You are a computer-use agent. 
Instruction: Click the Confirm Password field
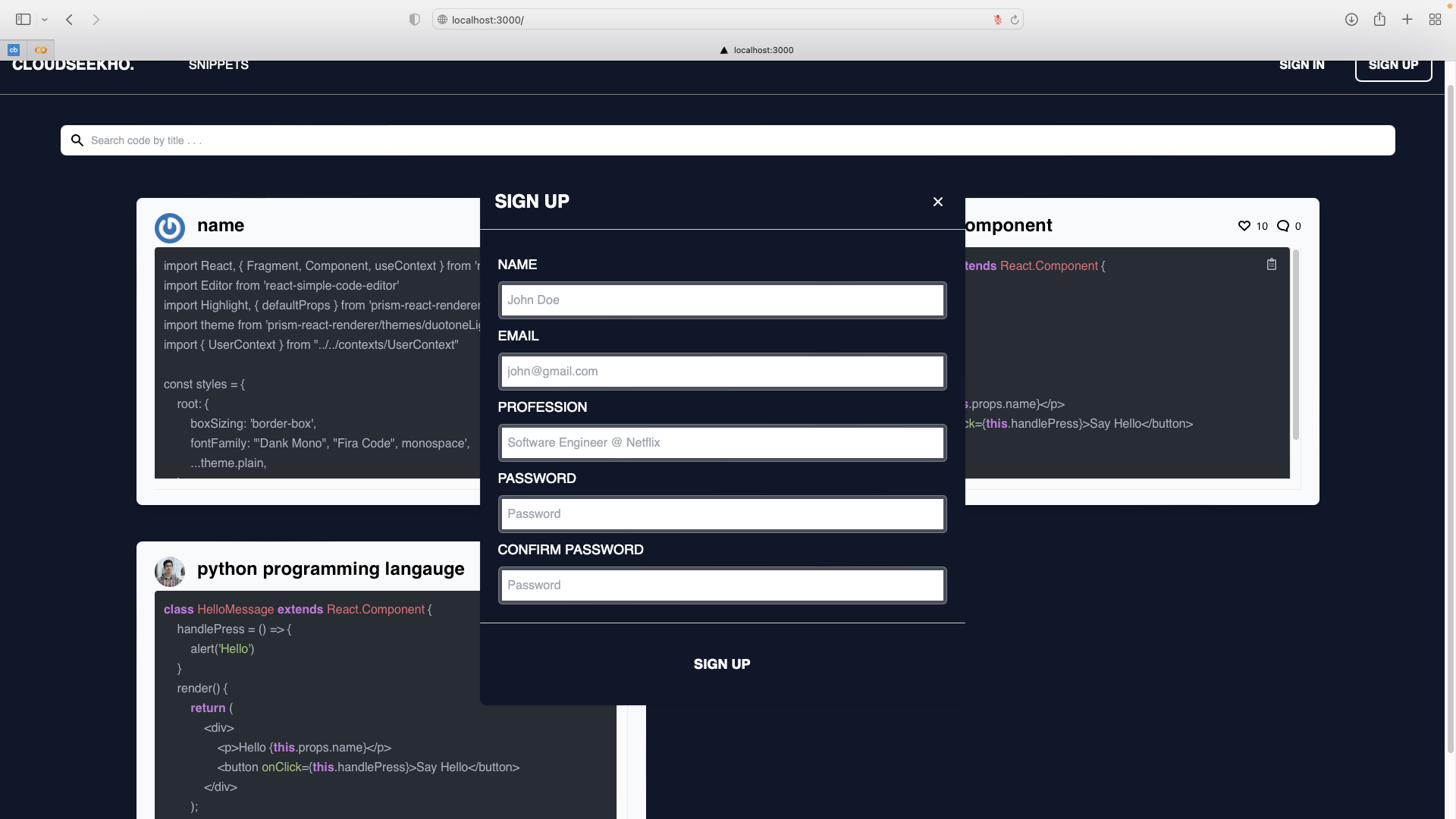click(x=722, y=585)
